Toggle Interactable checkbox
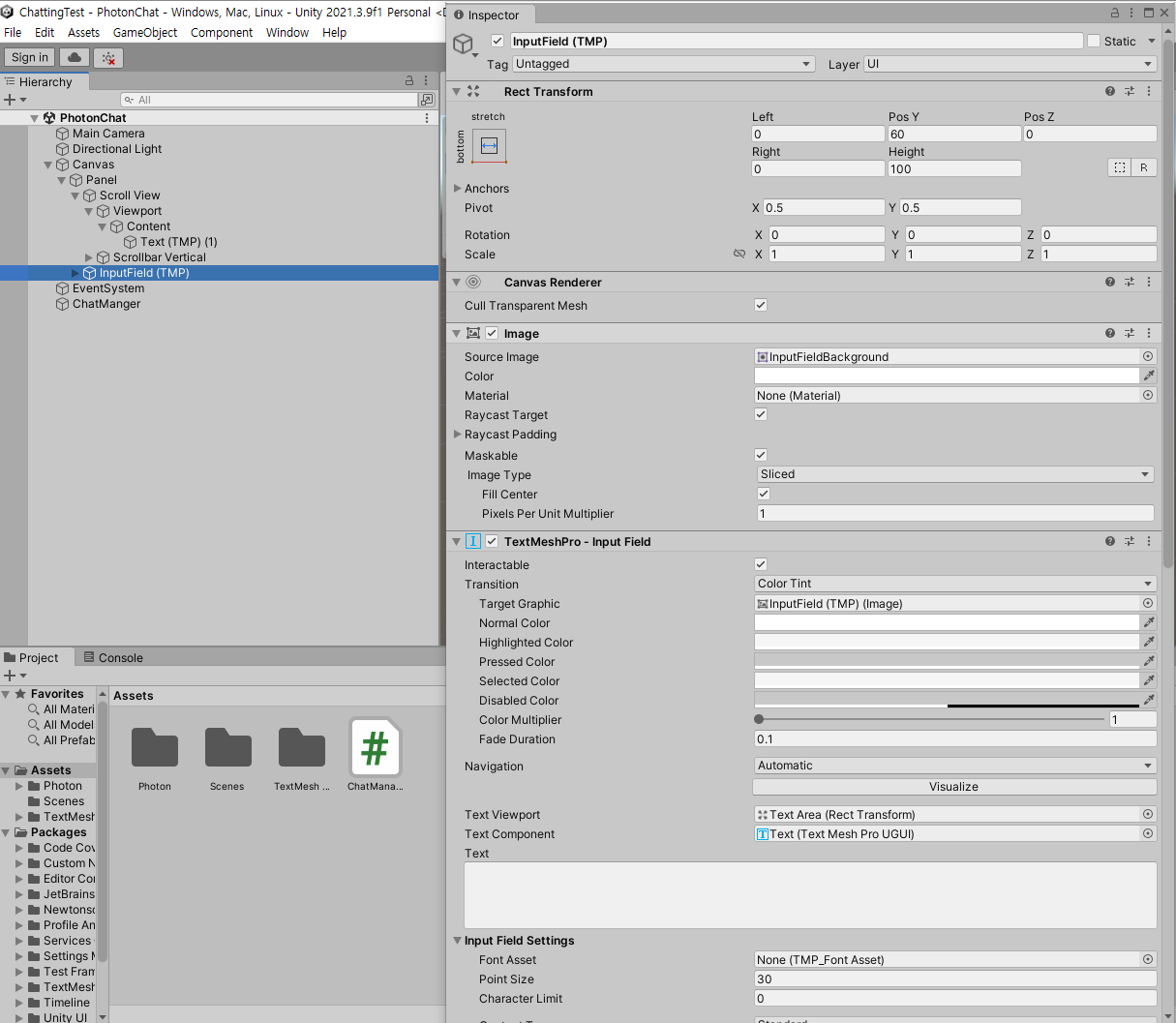This screenshot has height=1023, width=1176. tap(761, 564)
